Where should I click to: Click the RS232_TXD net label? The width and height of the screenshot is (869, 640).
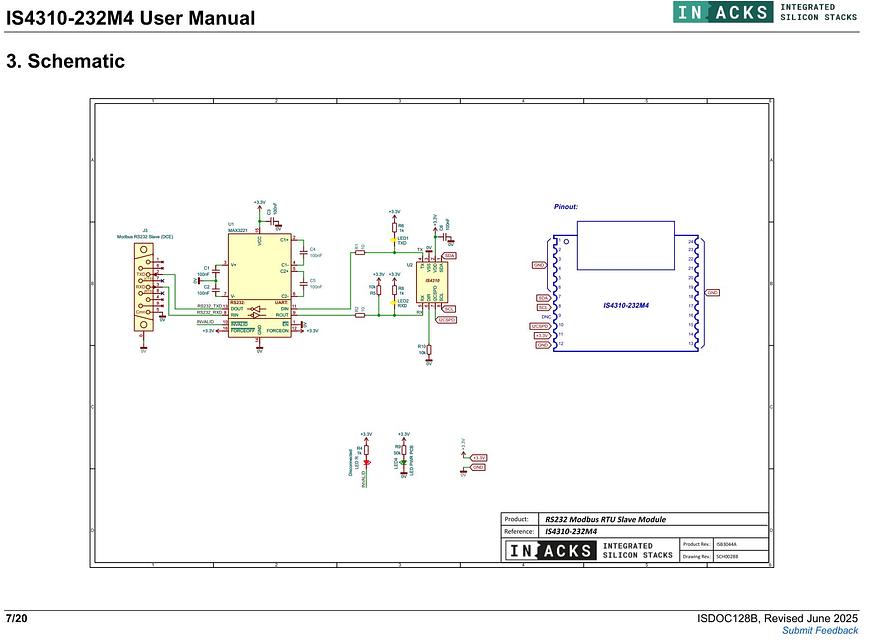(x=209, y=306)
